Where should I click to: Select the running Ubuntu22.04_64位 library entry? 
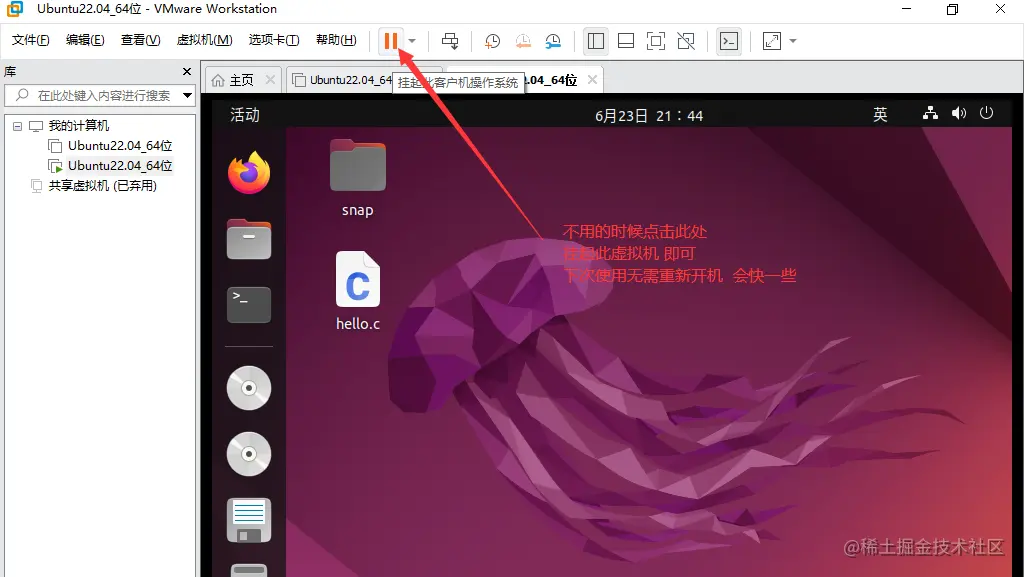pyautogui.click(x=120, y=166)
